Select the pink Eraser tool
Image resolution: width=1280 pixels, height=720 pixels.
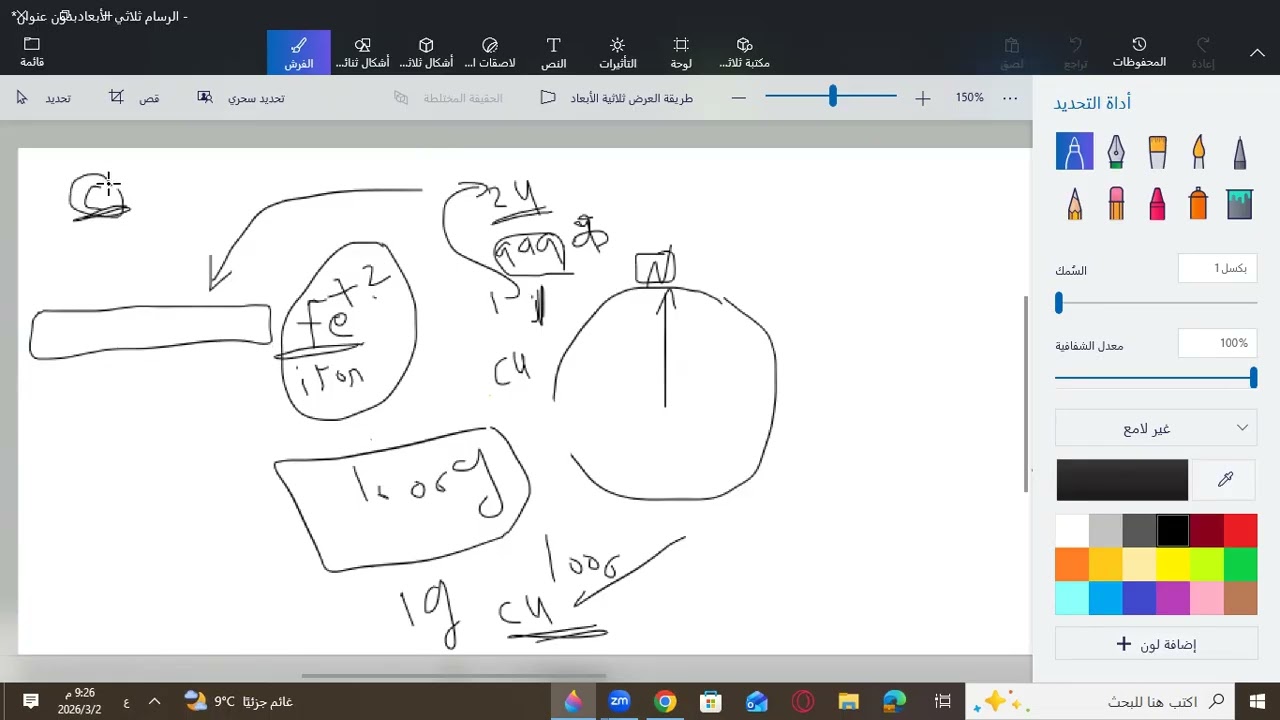click(1116, 204)
